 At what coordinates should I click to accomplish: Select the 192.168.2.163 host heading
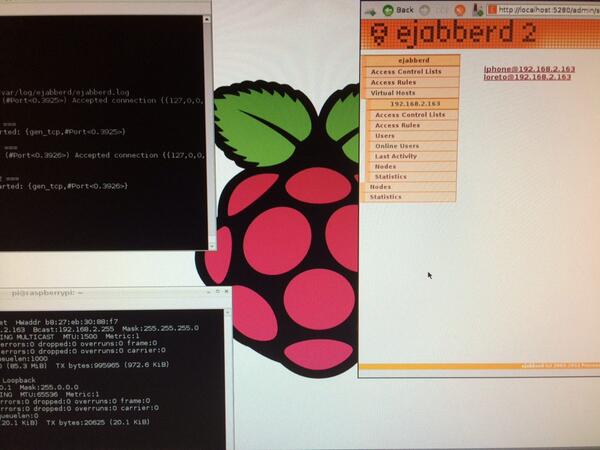tap(415, 104)
